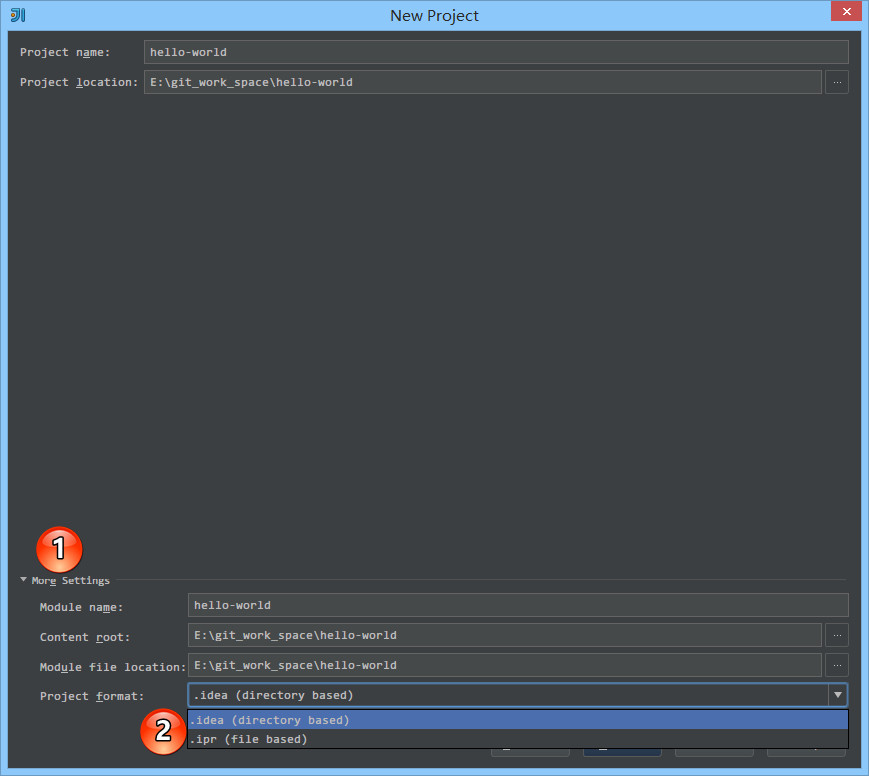Close the New Project dialog
This screenshot has height=776, width=869.
point(845,13)
